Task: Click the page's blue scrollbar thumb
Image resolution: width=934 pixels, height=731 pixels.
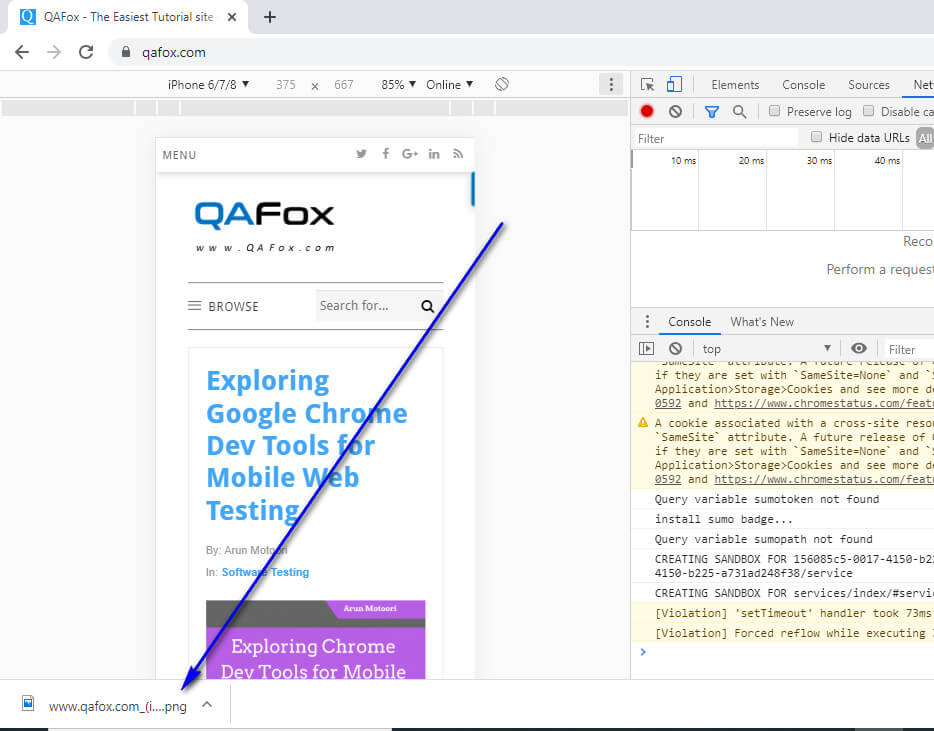Action: (473, 189)
